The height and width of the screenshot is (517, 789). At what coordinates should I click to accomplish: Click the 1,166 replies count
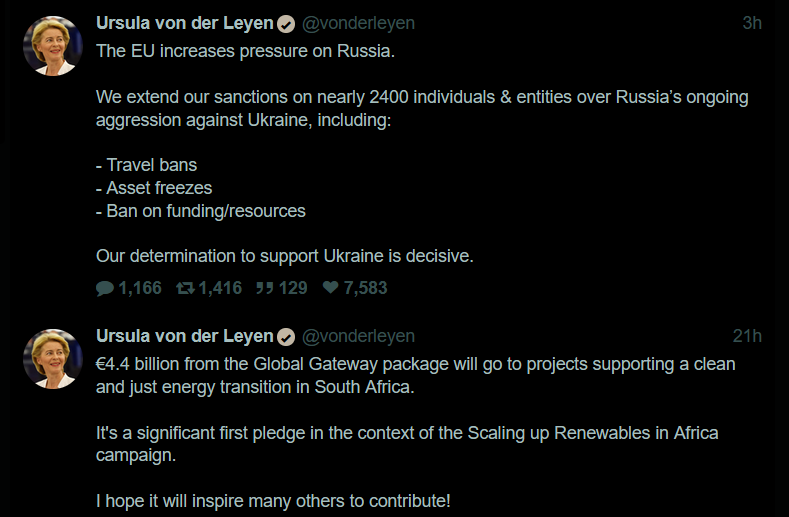(140, 288)
